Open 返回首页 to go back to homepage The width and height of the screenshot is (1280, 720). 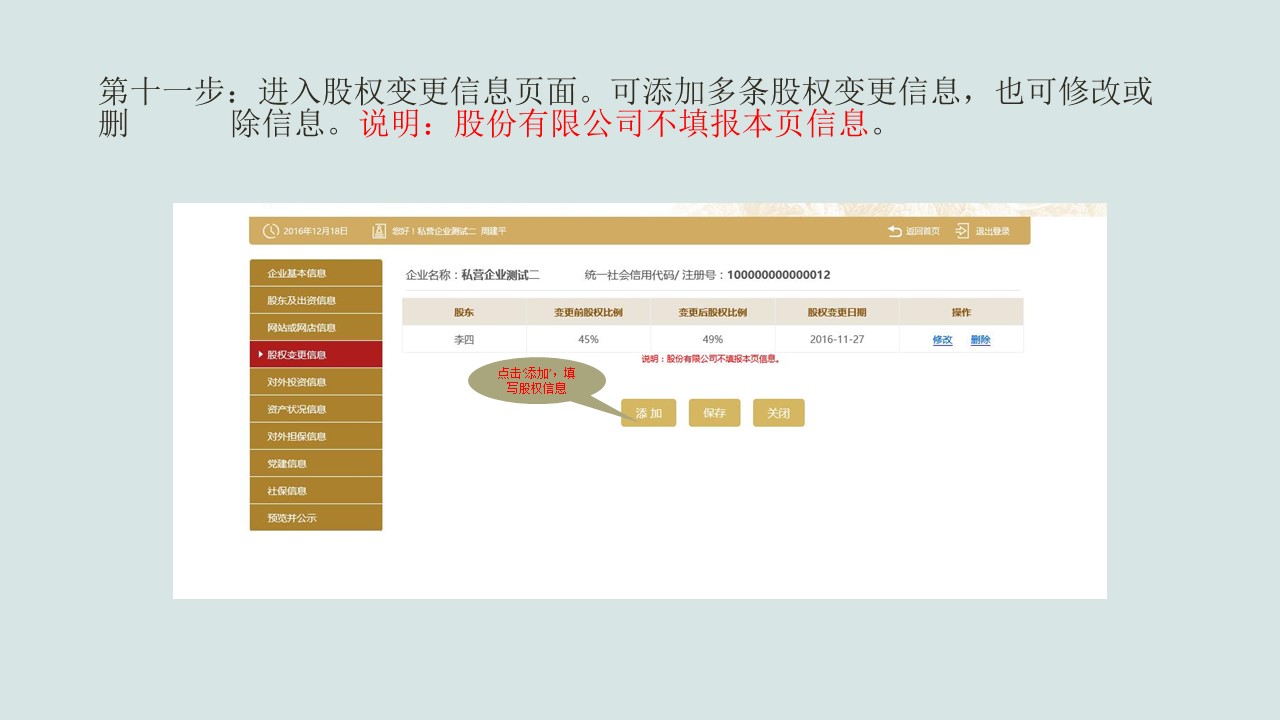point(924,230)
